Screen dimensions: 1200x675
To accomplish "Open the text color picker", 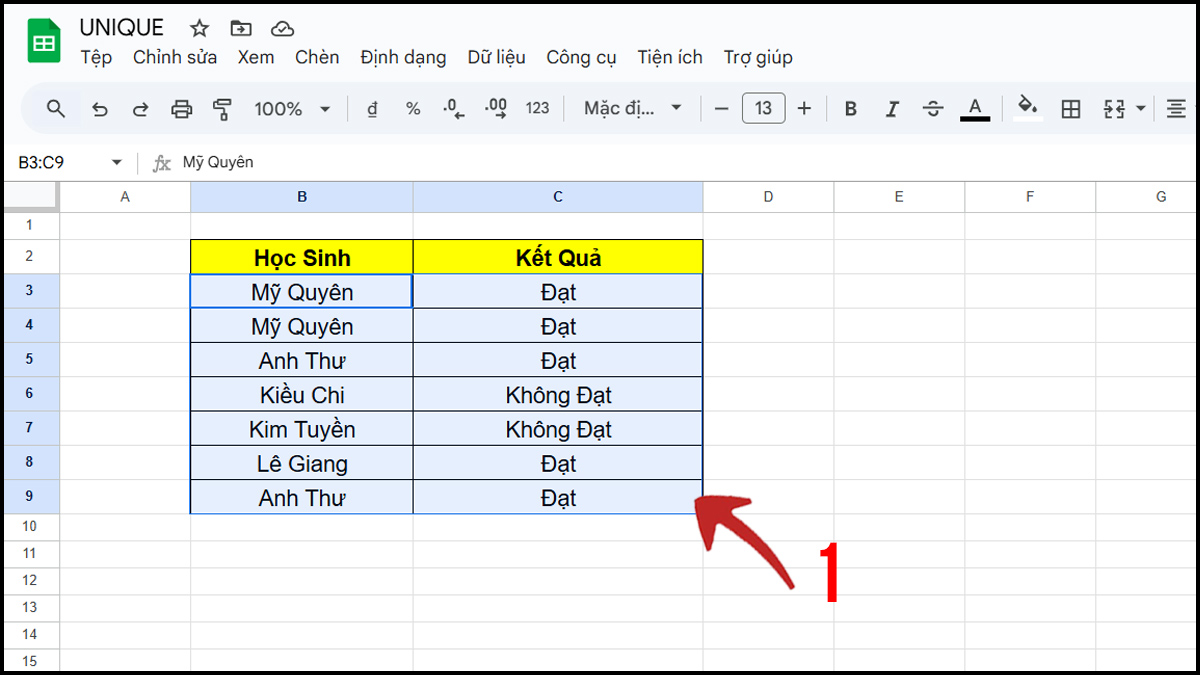I will 974,108.
